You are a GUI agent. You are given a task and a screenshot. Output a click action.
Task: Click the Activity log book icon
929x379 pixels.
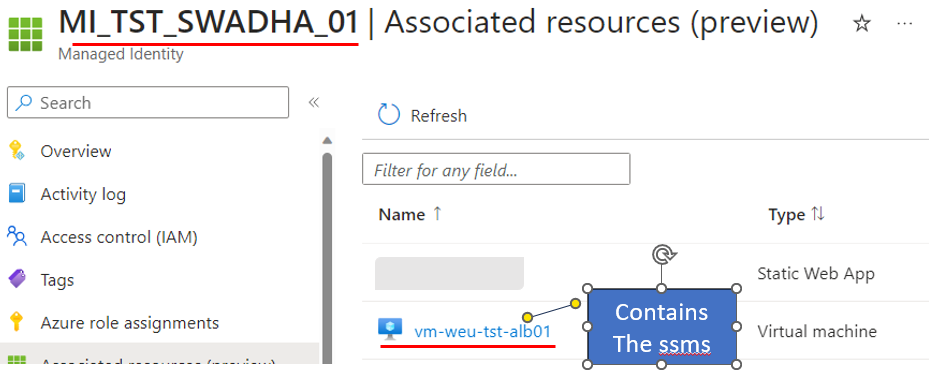[17, 194]
